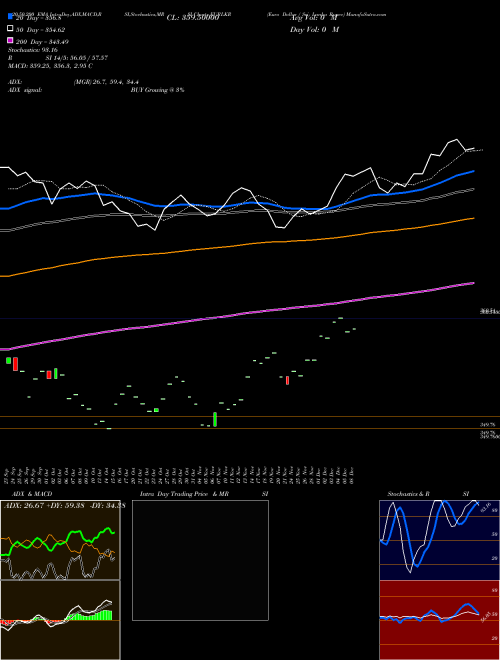Open the blue Stochastics chart panel
500x660 pixels.
coord(439,540)
